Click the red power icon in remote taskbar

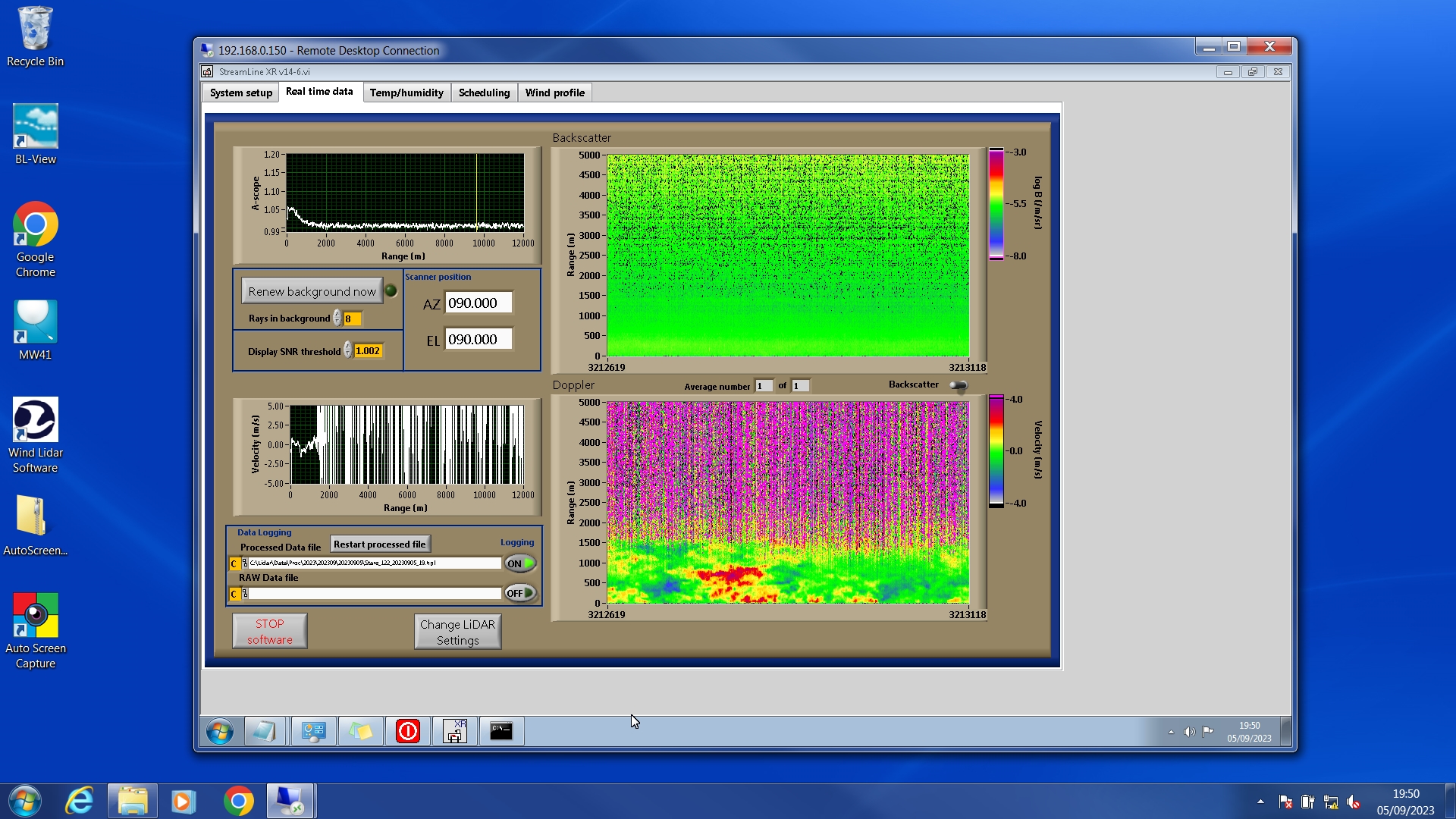pos(407,731)
